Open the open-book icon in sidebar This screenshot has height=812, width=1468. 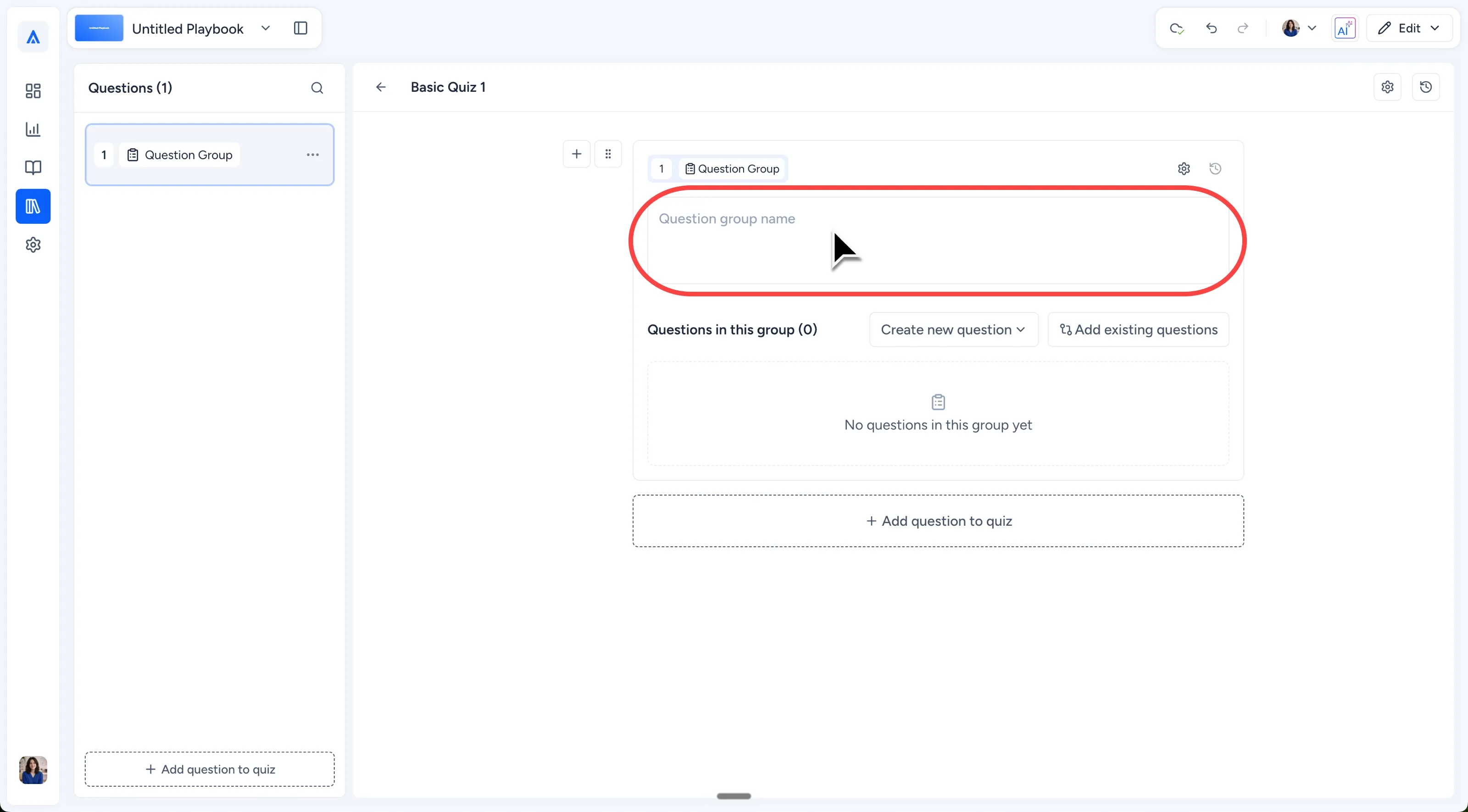pos(33,167)
